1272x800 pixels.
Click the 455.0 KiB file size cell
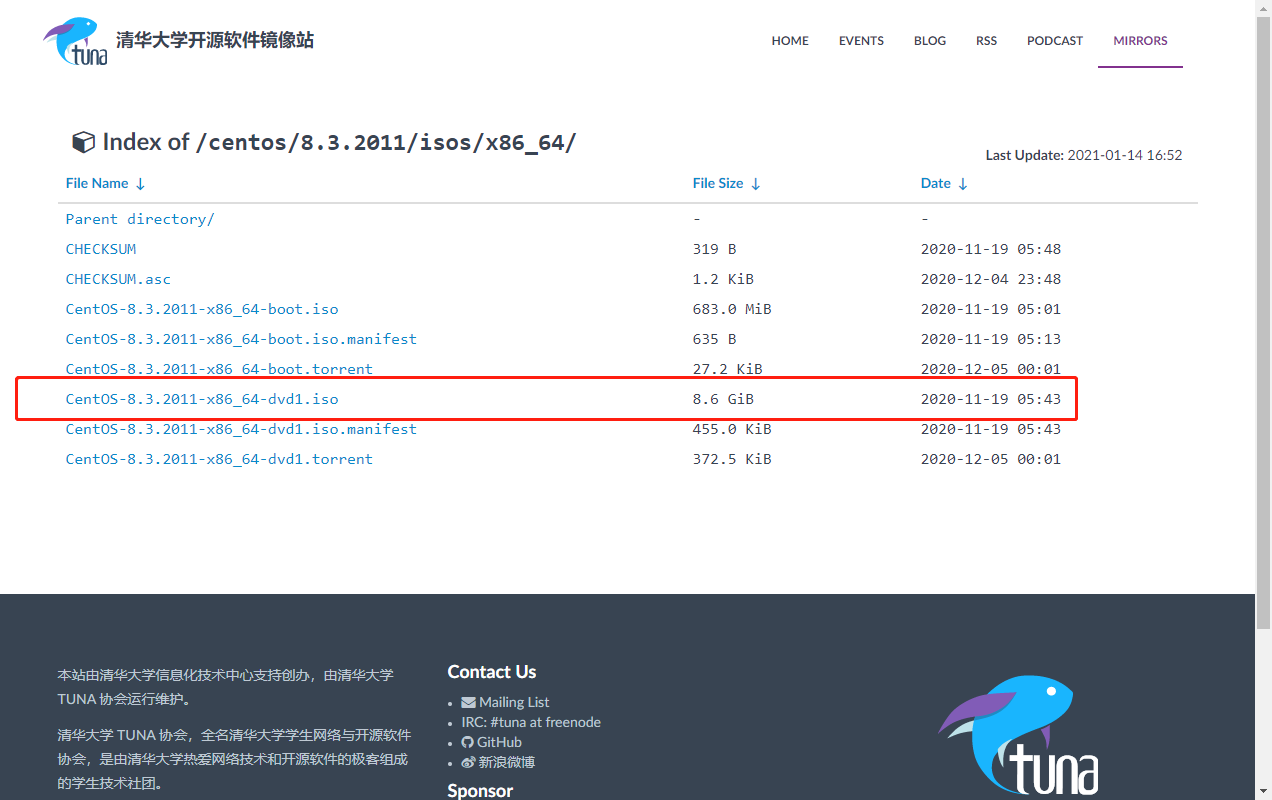click(732, 429)
